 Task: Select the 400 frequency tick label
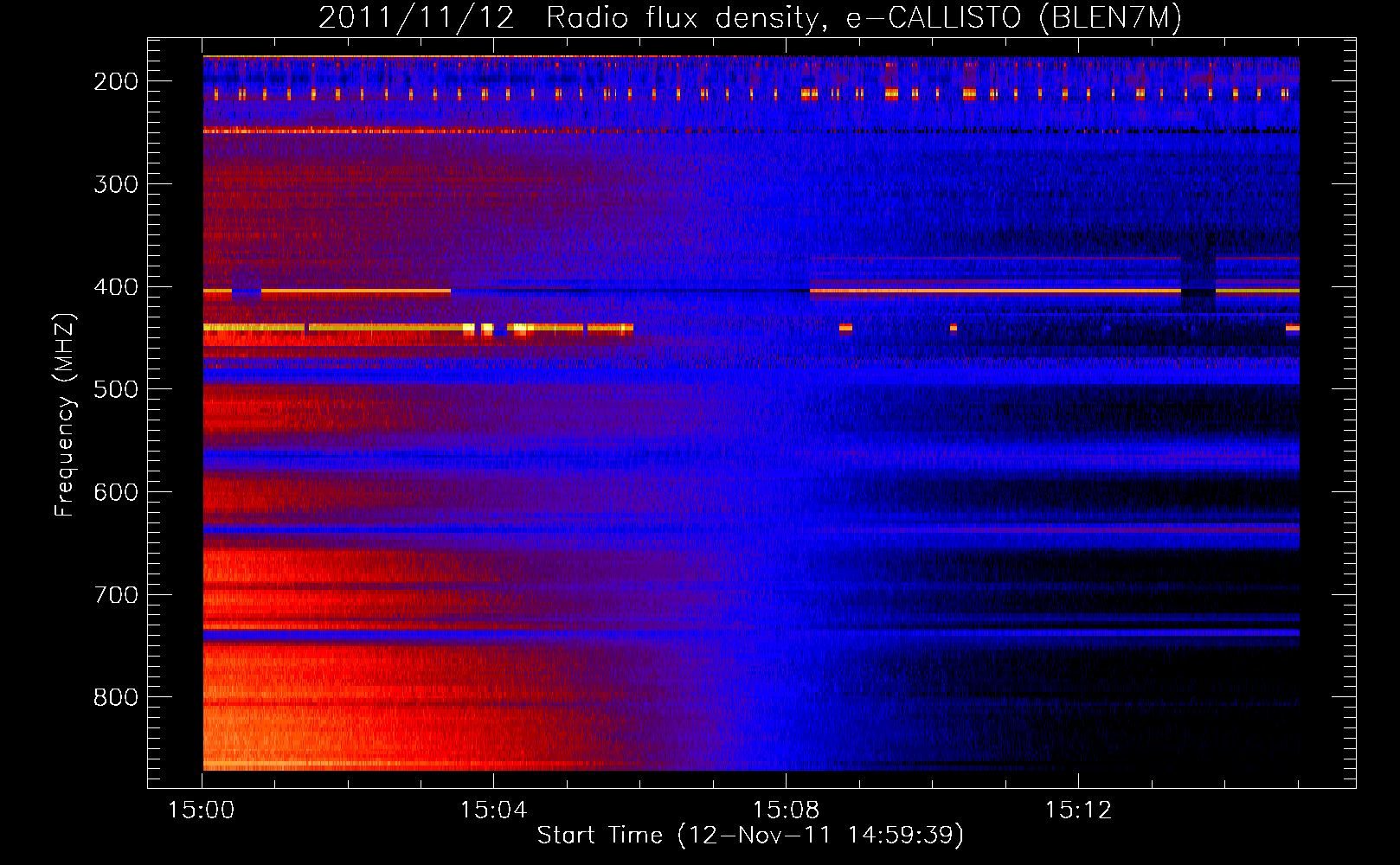click(x=115, y=287)
